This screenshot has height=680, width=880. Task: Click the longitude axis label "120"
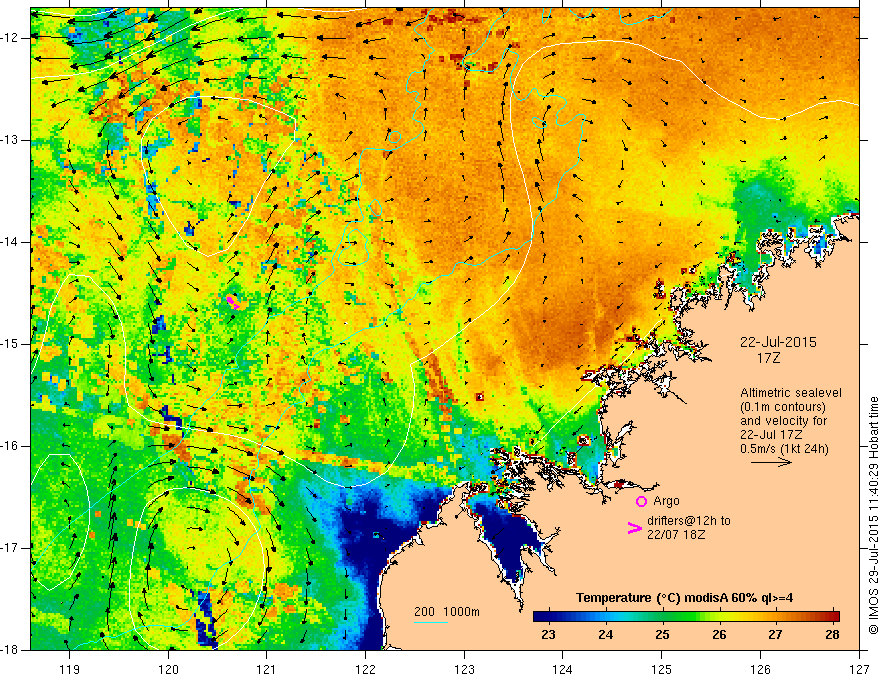168,669
